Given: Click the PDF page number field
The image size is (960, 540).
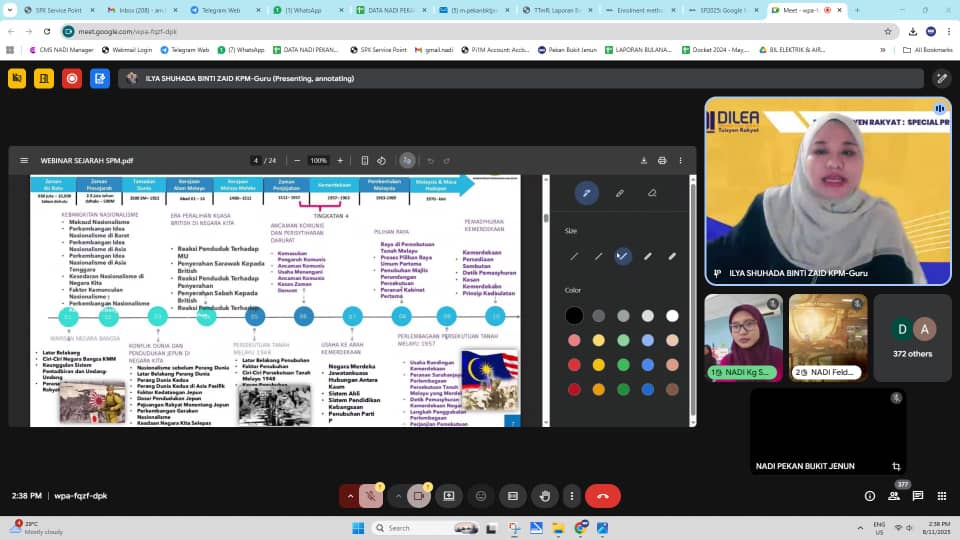Looking at the screenshot, I should coord(257,160).
